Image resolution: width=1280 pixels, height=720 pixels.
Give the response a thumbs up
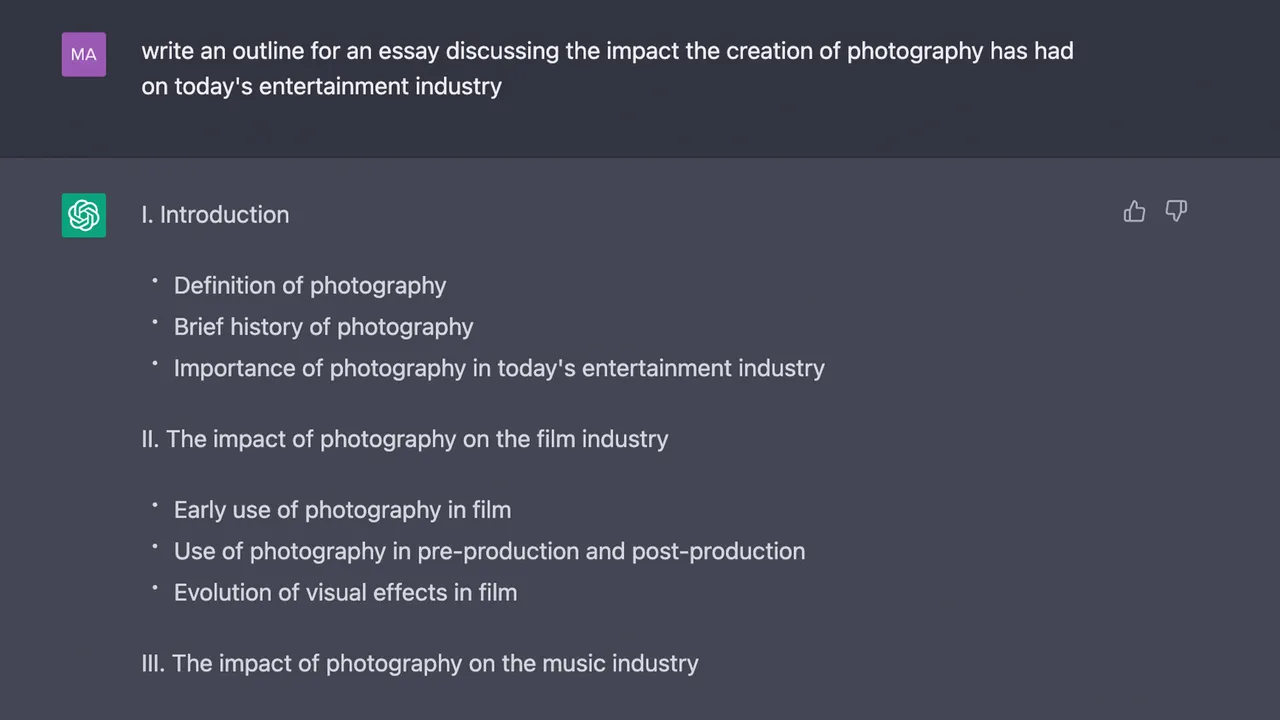[1134, 211]
